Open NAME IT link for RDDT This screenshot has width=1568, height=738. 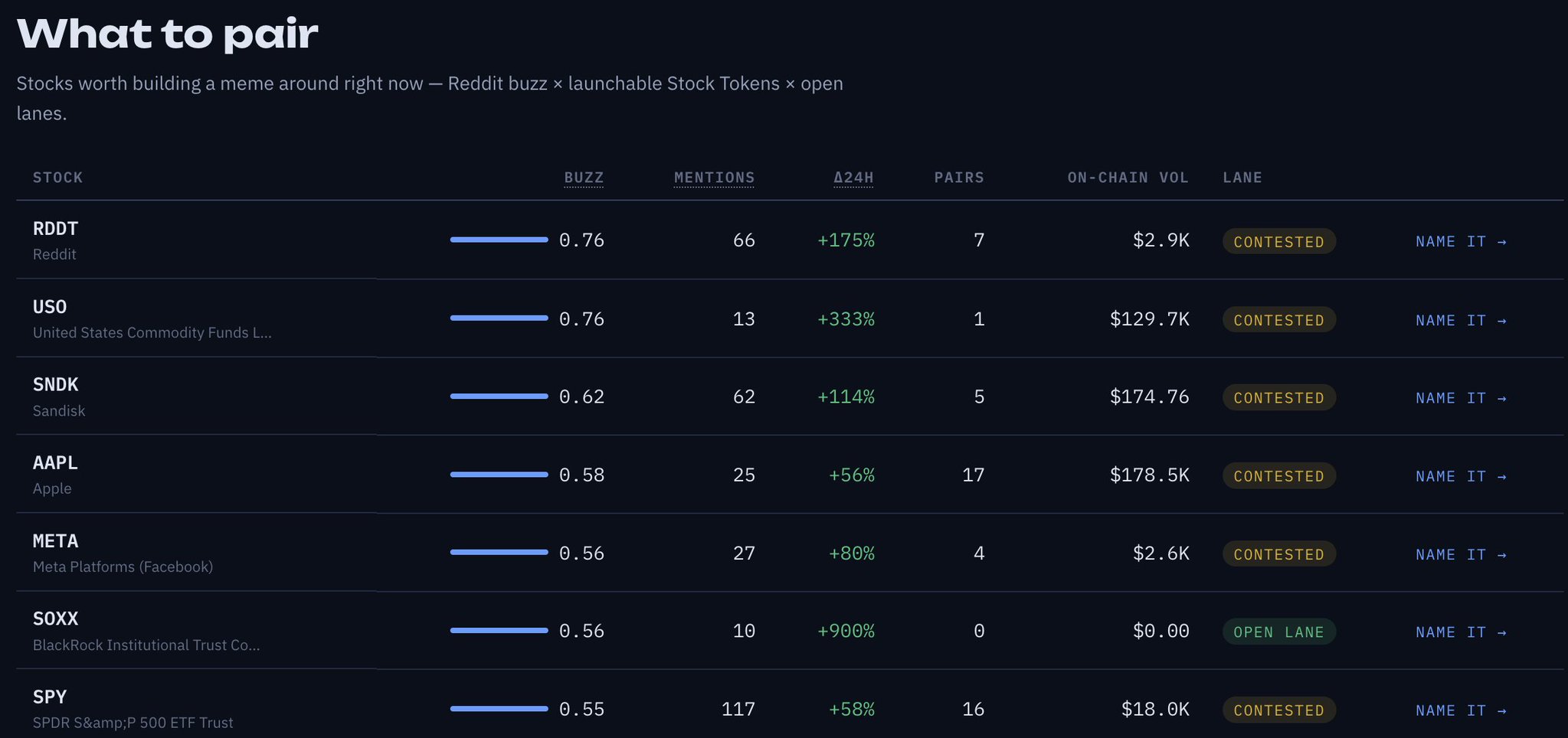click(x=1461, y=241)
